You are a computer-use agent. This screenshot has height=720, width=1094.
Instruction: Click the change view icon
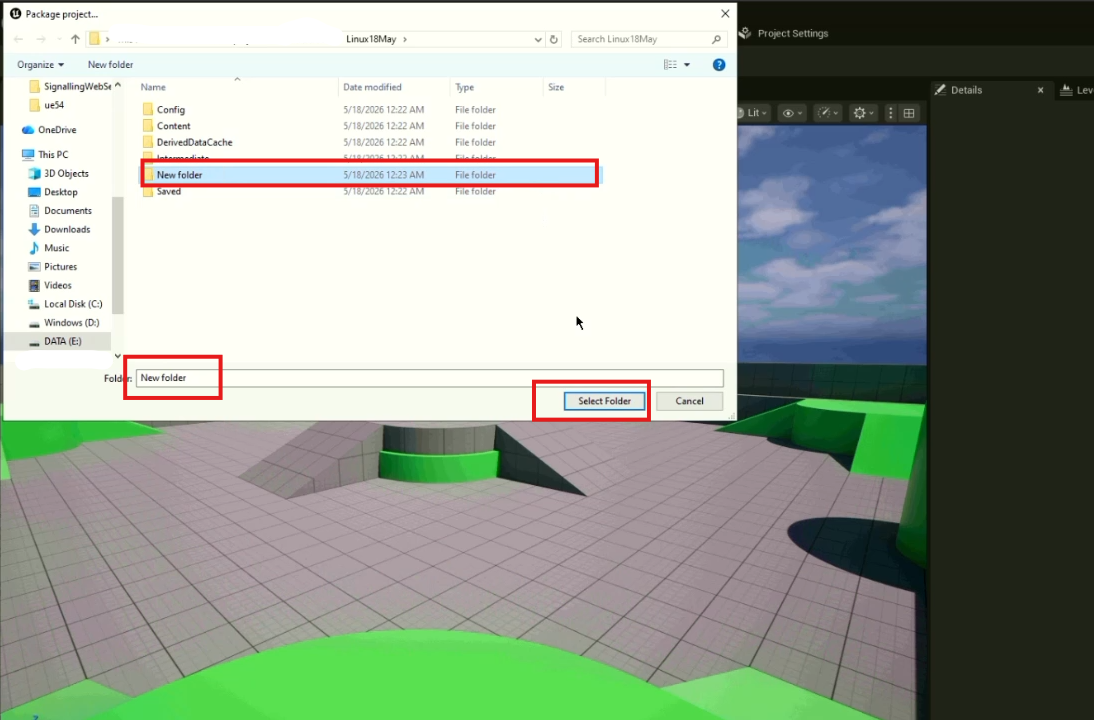[x=670, y=64]
